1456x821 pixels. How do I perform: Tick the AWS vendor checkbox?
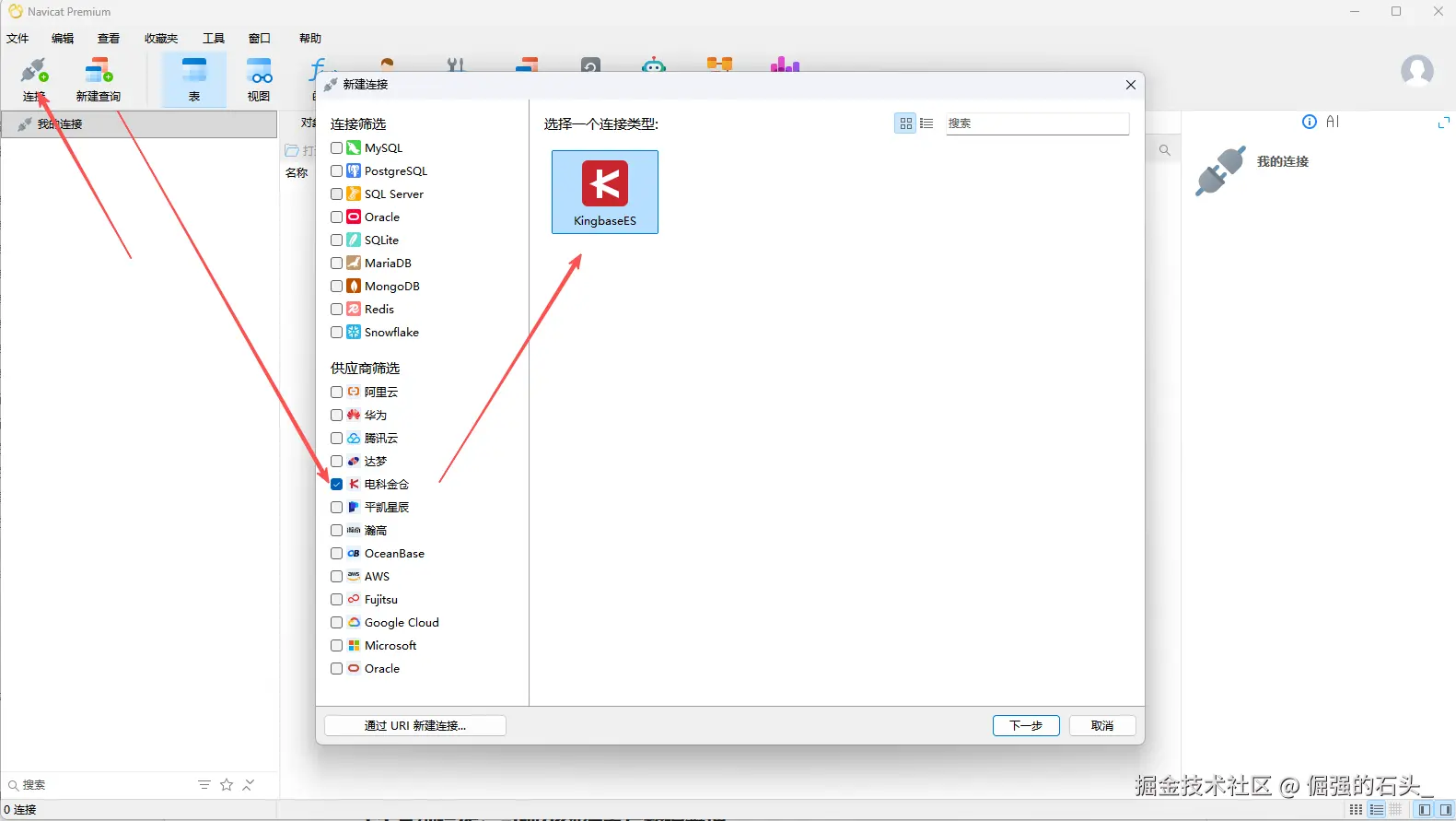[337, 576]
